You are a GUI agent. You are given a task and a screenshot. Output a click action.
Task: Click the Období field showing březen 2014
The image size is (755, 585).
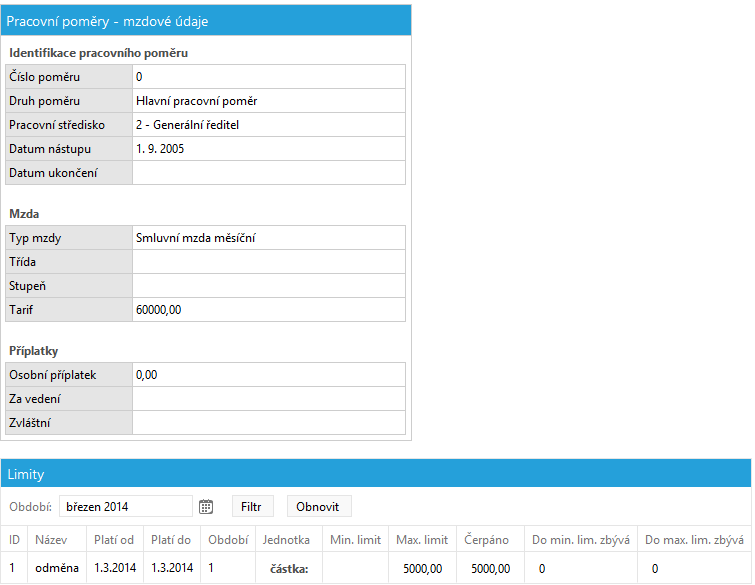coord(126,507)
